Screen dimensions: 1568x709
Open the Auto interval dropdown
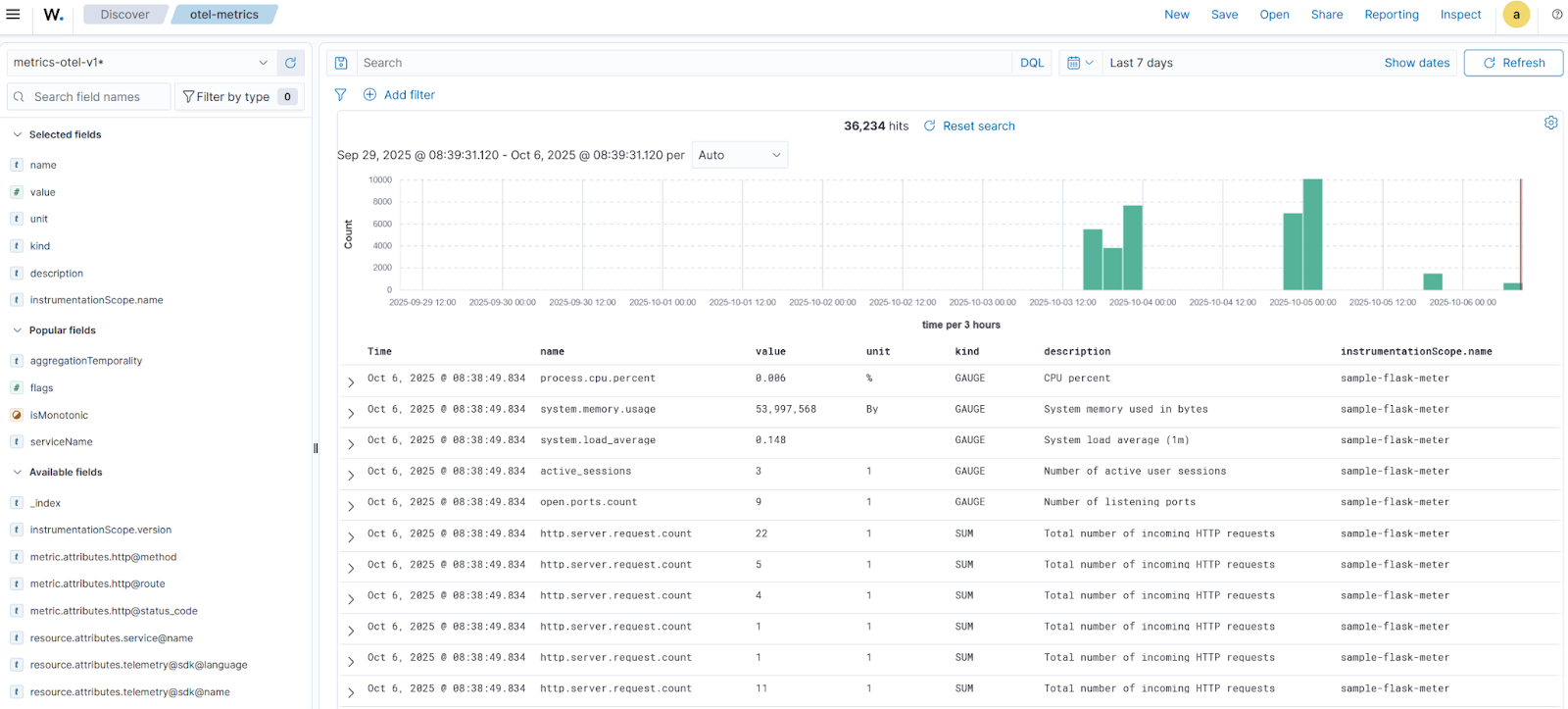(739, 155)
